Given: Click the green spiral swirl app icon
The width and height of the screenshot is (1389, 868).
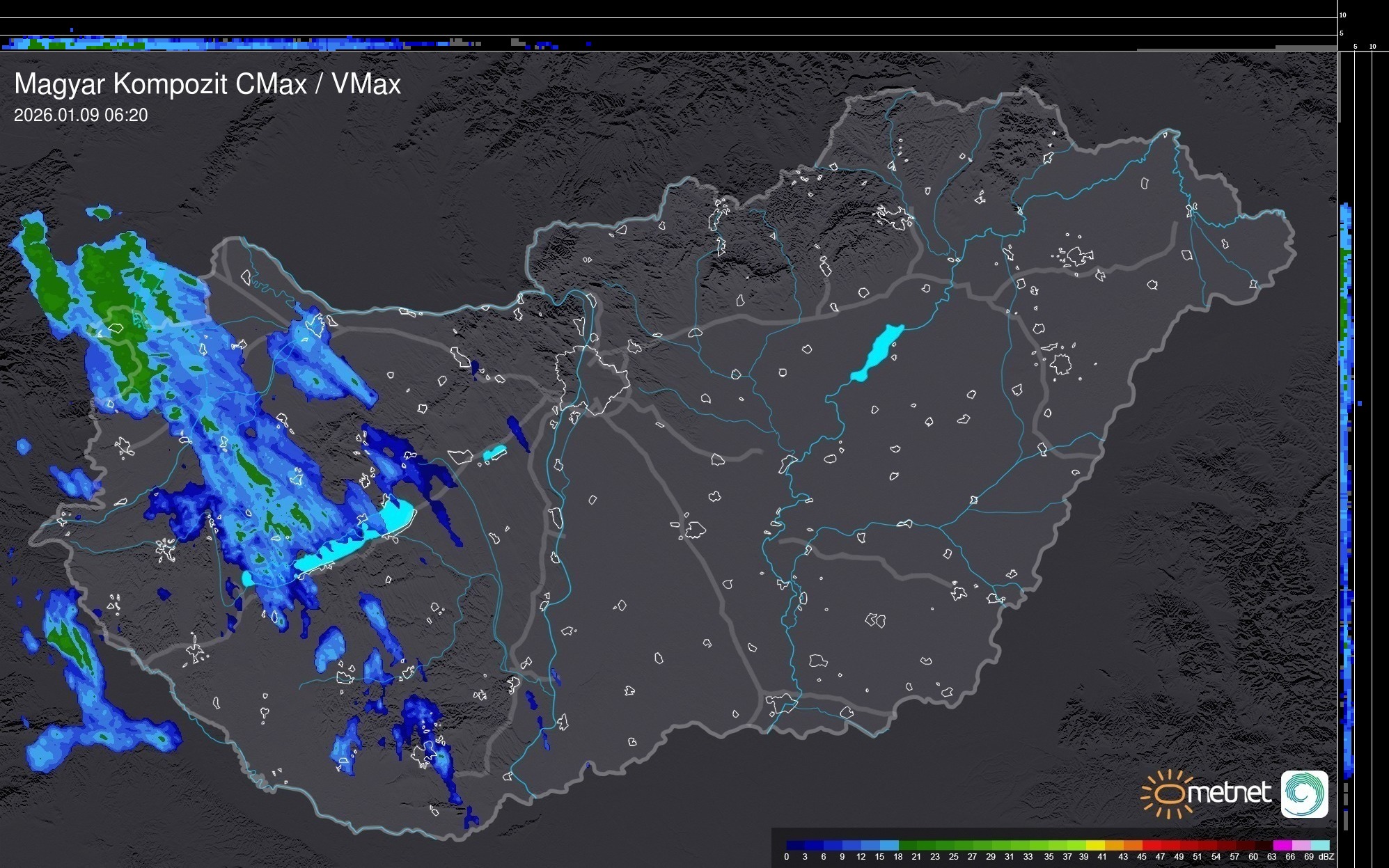Looking at the screenshot, I should point(1304,794).
